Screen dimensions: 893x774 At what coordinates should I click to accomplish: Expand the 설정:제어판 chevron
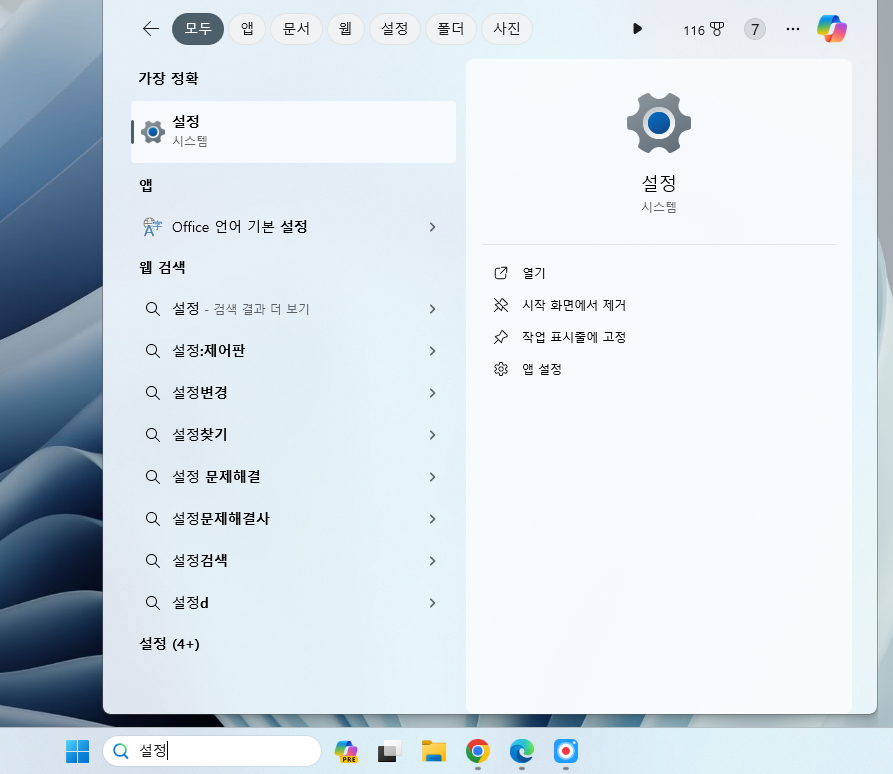432,351
